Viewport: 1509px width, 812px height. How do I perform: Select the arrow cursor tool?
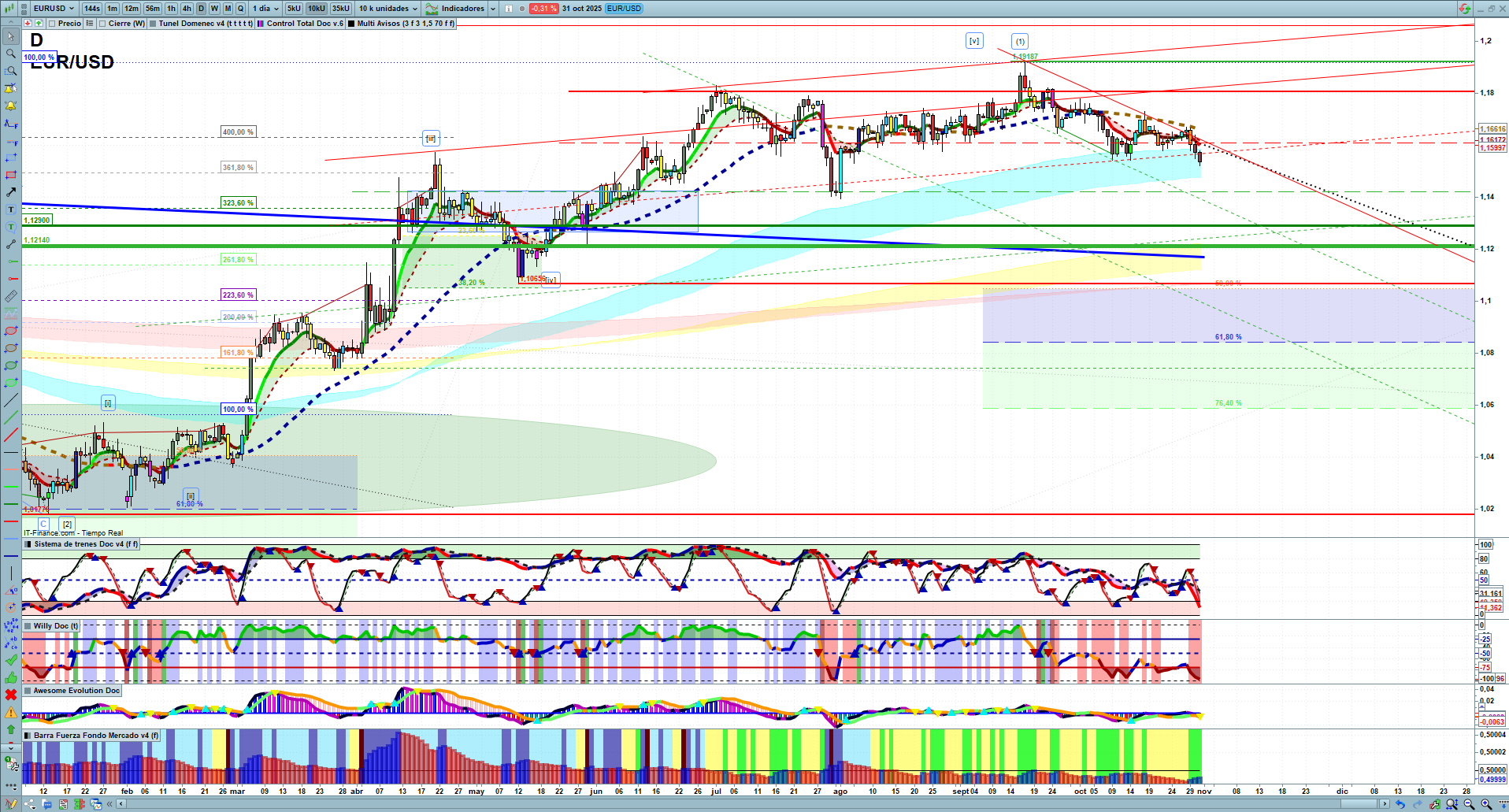(11, 36)
